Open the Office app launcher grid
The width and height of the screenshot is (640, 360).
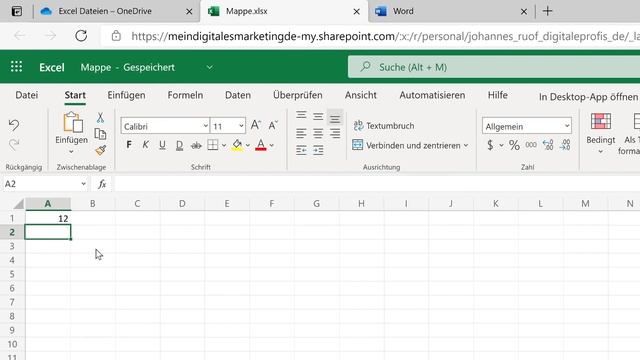tap(16, 67)
